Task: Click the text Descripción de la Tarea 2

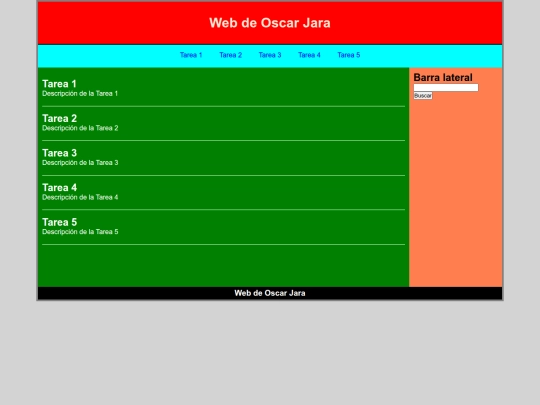Action: point(80,128)
